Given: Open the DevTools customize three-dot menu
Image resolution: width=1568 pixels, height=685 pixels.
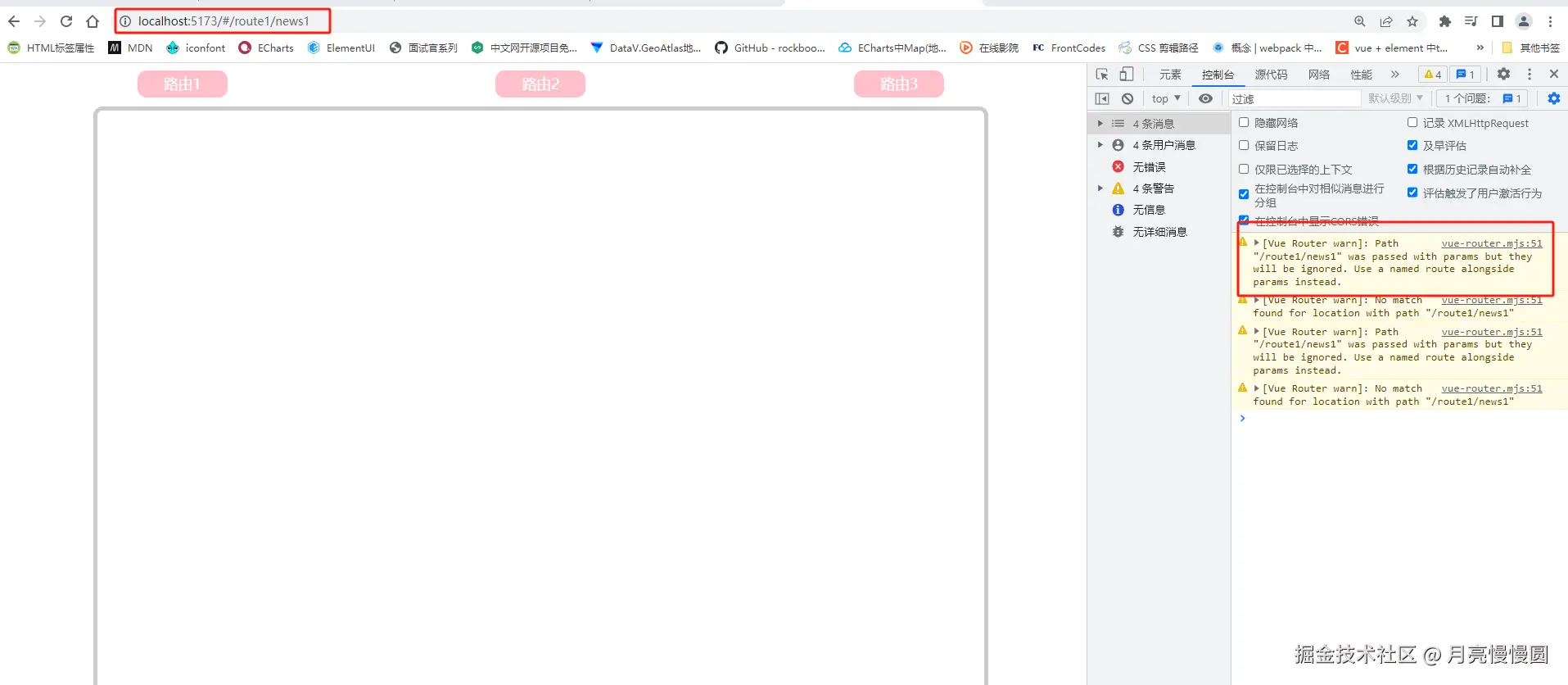Looking at the screenshot, I should point(1529,74).
